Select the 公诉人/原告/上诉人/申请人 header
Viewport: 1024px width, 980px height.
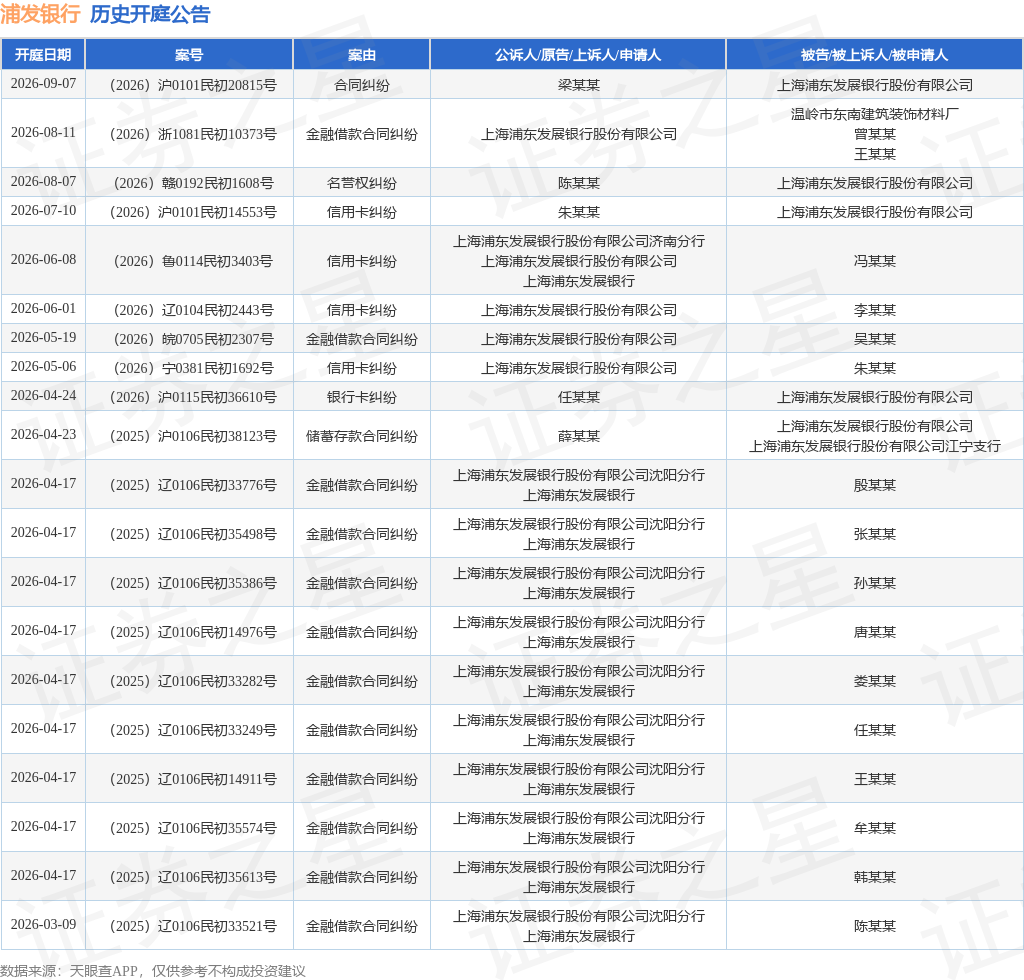(x=578, y=55)
